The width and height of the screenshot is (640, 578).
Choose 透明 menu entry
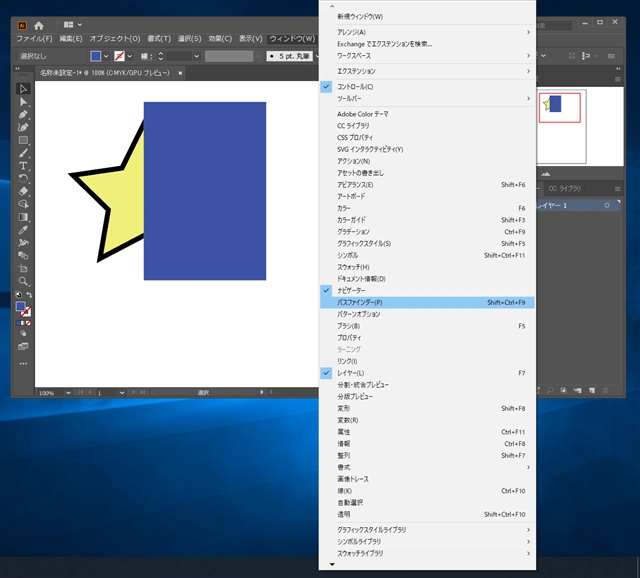click(x=427, y=514)
